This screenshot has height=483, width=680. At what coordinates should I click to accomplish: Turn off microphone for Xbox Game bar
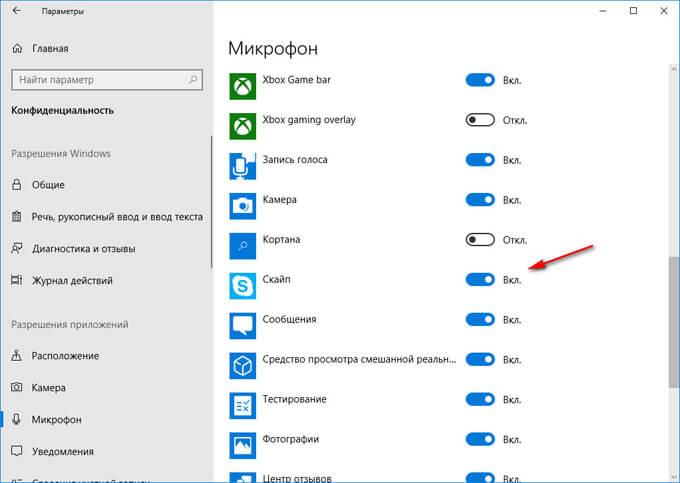[x=480, y=80]
